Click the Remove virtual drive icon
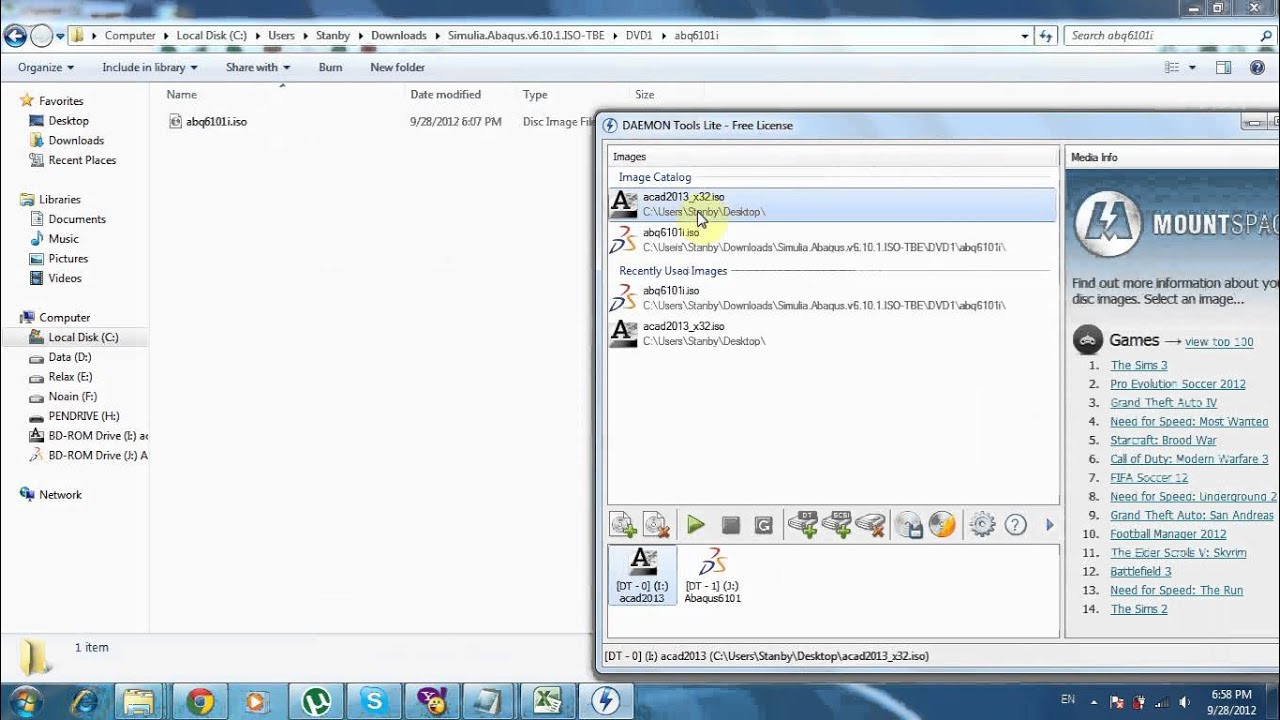The height and width of the screenshot is (720, 1280). point(870,525)
